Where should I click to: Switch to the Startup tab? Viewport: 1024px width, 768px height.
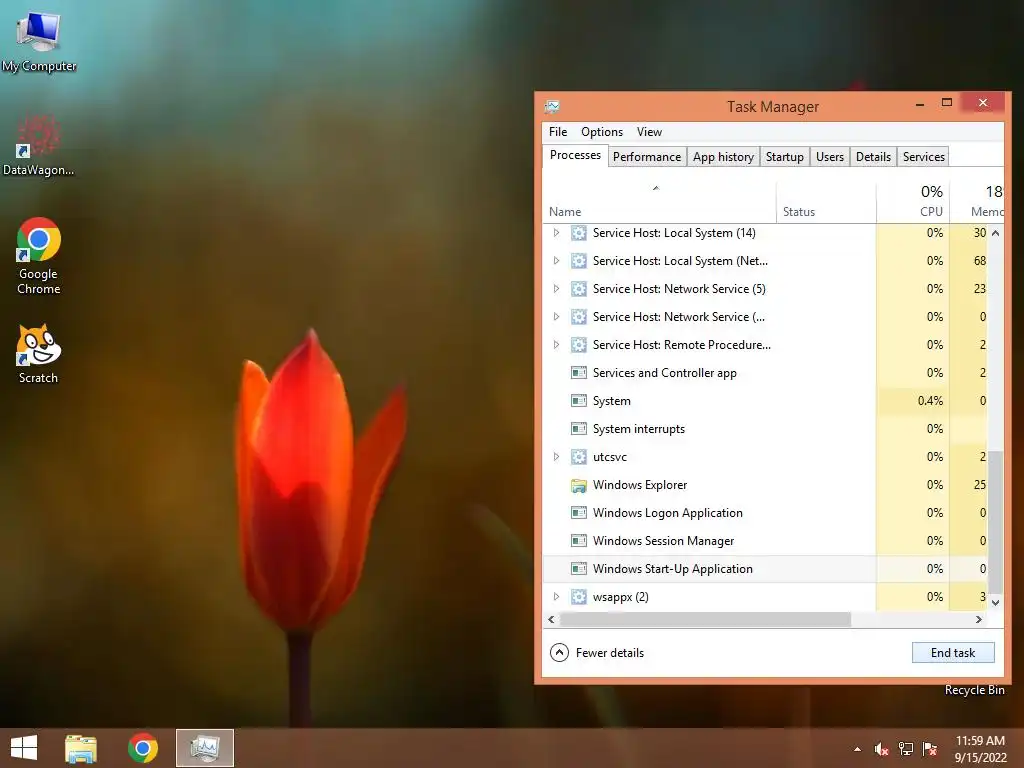pyautogui.click(x=785, y=157)
